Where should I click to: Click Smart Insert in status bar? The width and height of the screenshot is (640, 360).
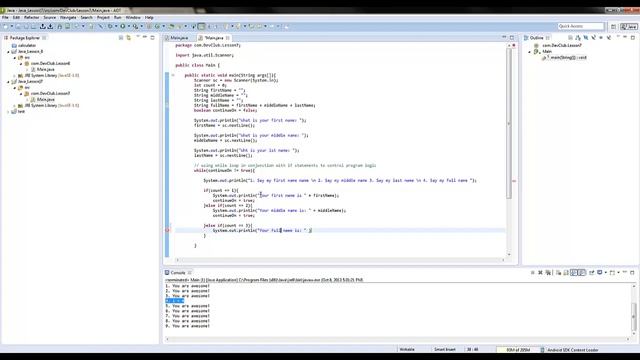tap(444, 350)
